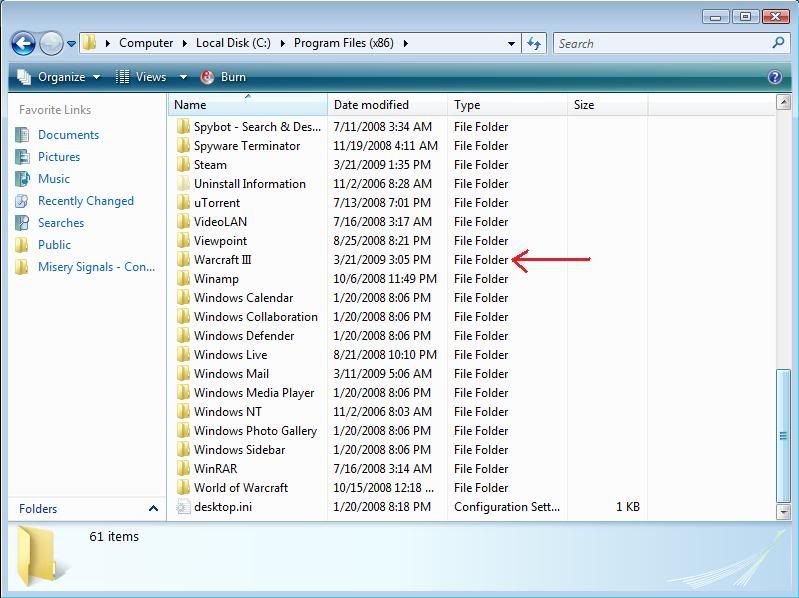The width and height of the screenshot is (799, 598).
Task: Expand arrow after Local Disk (C:) breadcrumb
Action: (x=282, y=44)
